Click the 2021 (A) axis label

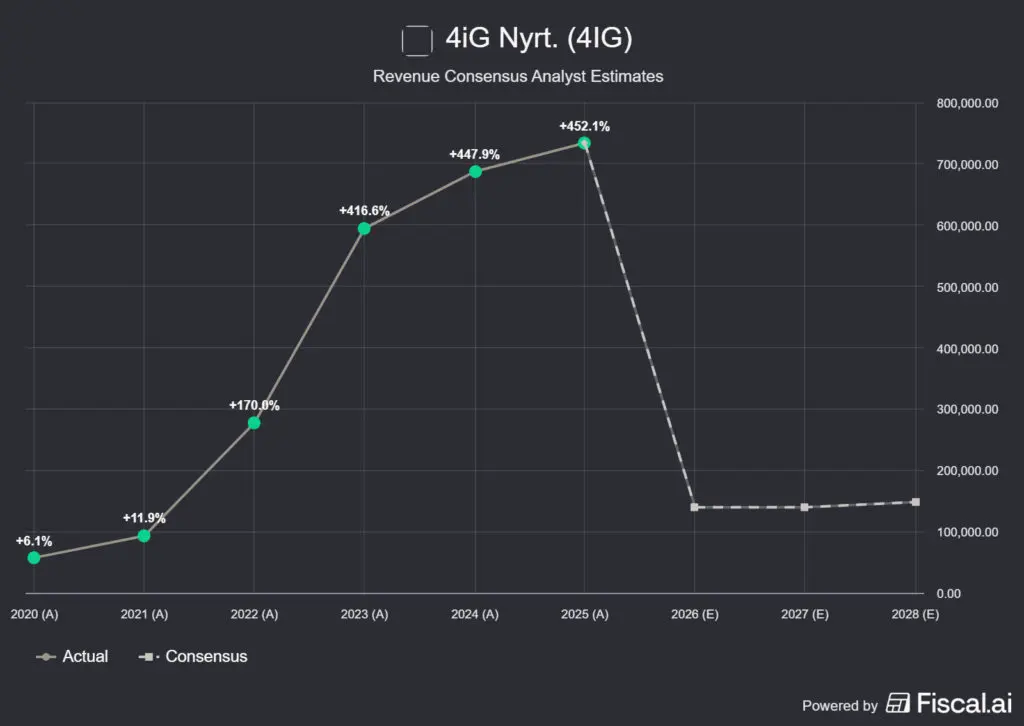(x=144, y=614)
